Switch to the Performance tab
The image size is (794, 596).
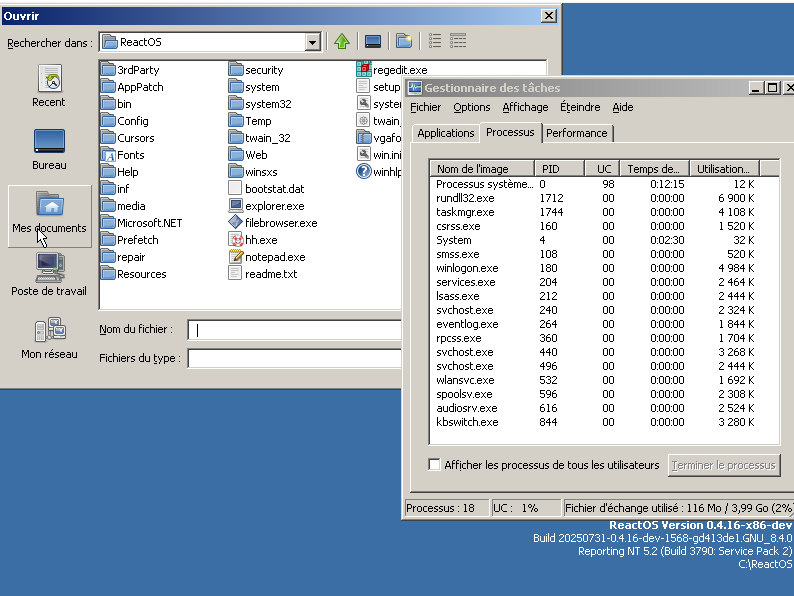pos(577,133)
